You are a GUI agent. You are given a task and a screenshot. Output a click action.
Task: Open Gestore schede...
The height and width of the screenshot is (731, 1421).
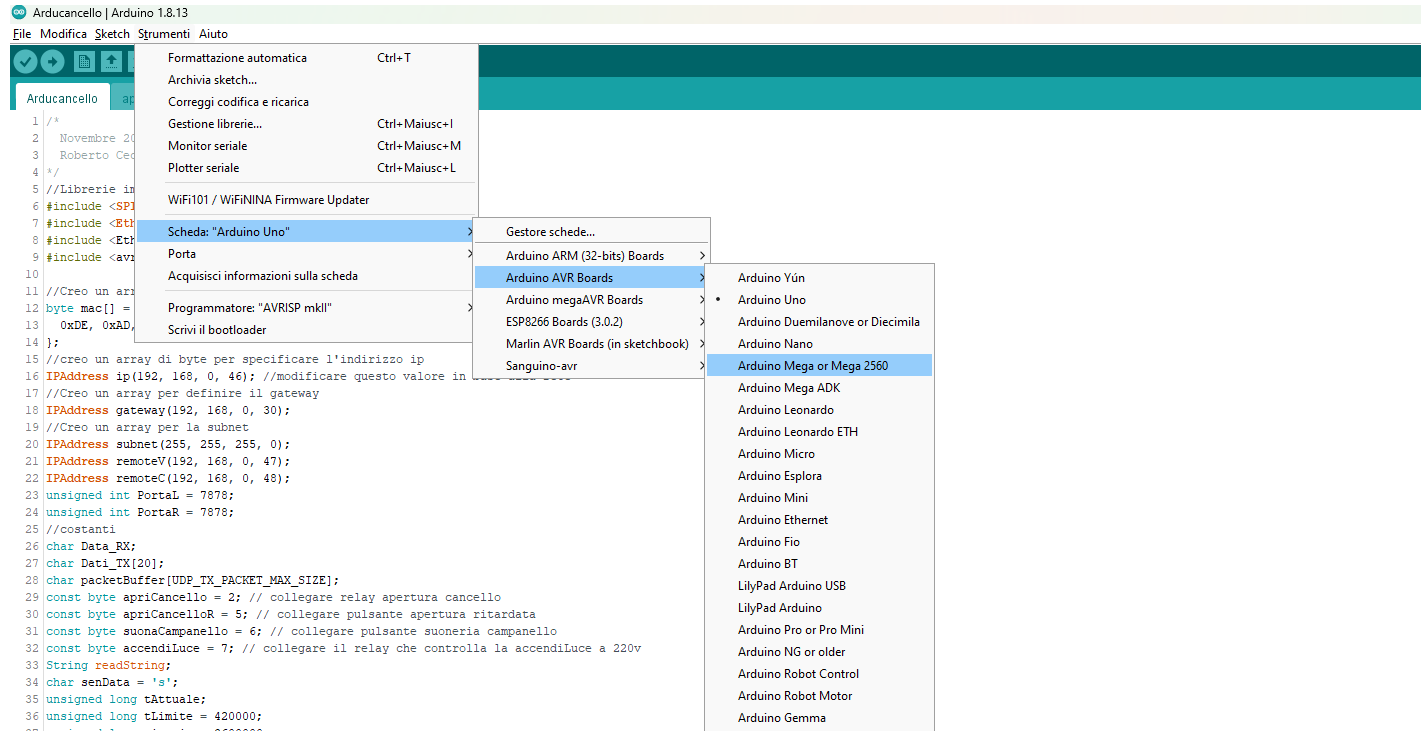(591, 232)
